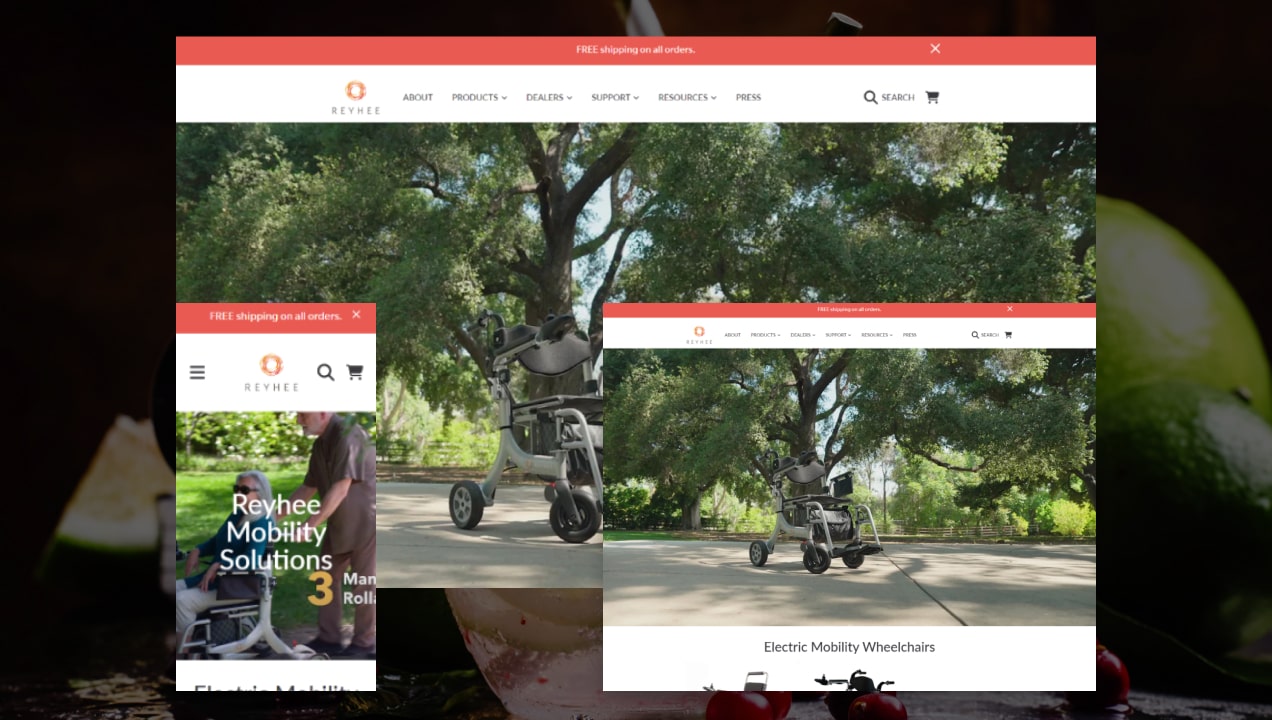Viewport: 1272px width, 720px height.
Task: Click the Reyhee Mobility Solutions hero image
Action: tap(276, 534)
